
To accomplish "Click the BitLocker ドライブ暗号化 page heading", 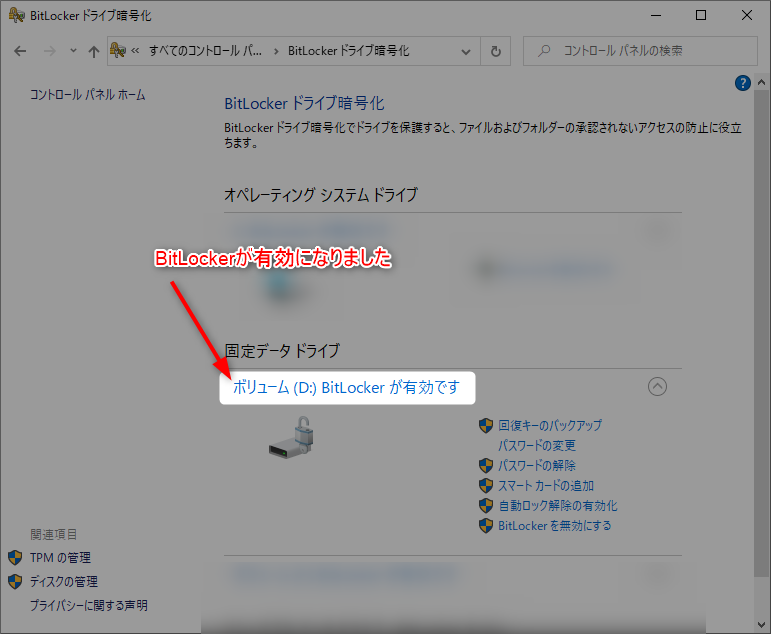I will 304,103.
